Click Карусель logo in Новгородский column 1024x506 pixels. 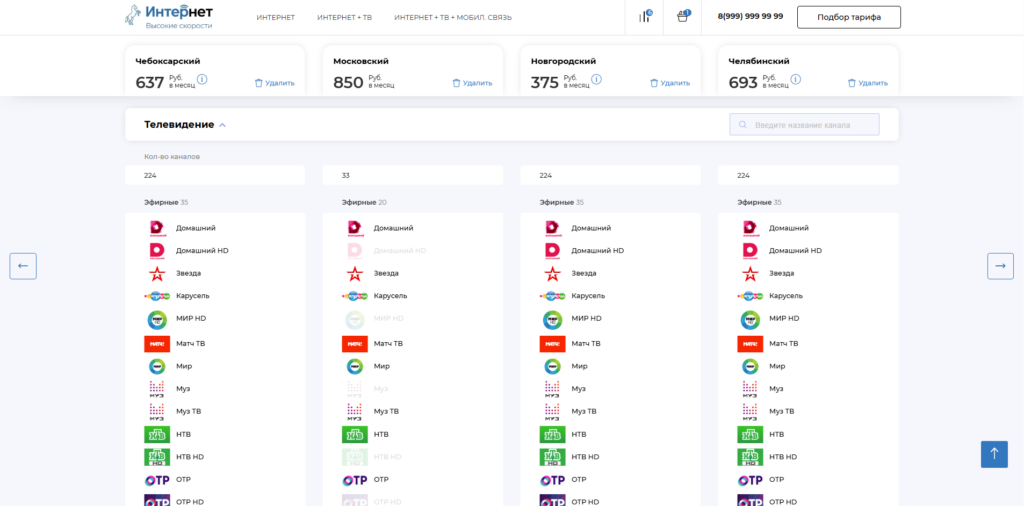pyautogui.click(x=552, y=296)
